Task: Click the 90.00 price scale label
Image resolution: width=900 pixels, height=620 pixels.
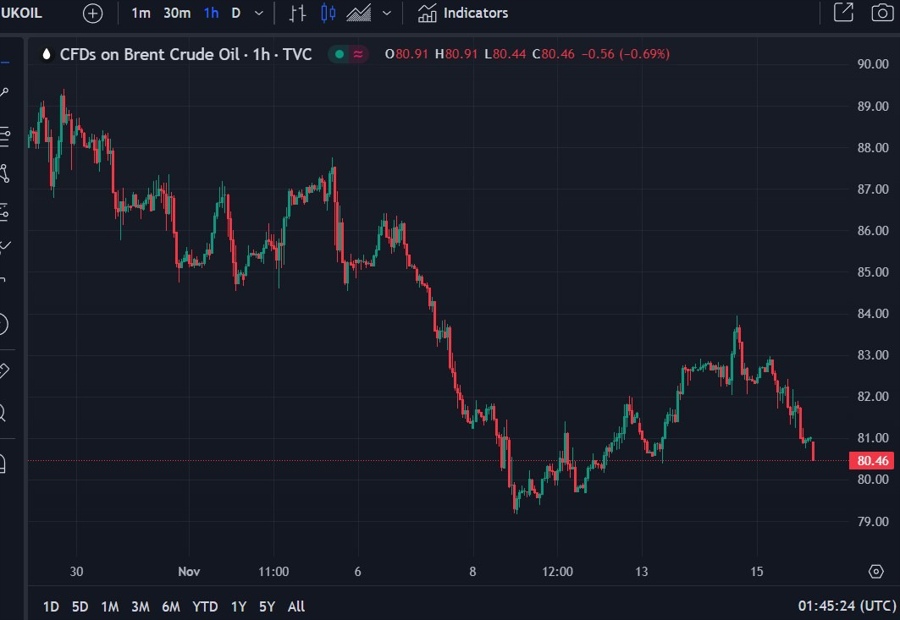Action: pyautogui.click(x=872, y=64)
